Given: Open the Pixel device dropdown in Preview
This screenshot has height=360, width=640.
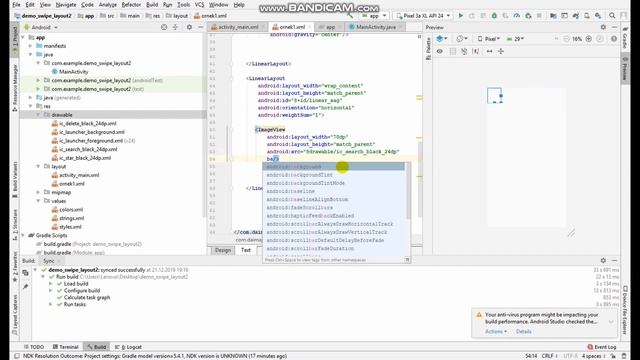Looking at the screenshot, I should 489,39.
